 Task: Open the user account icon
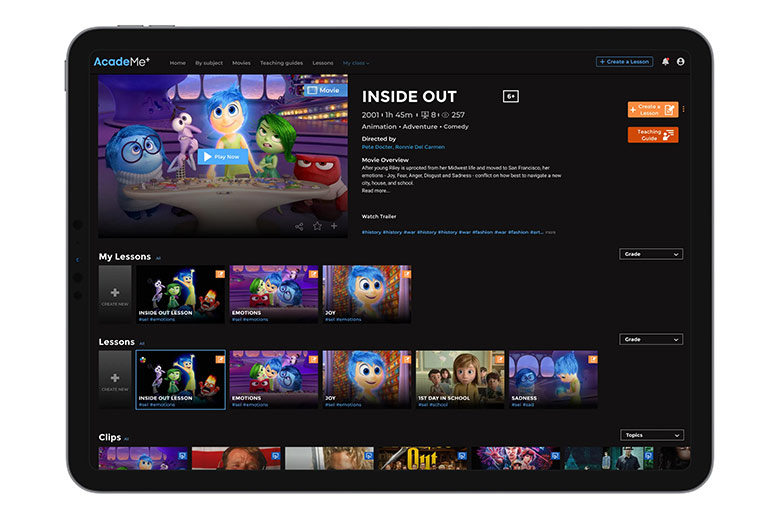click(680, 62)
